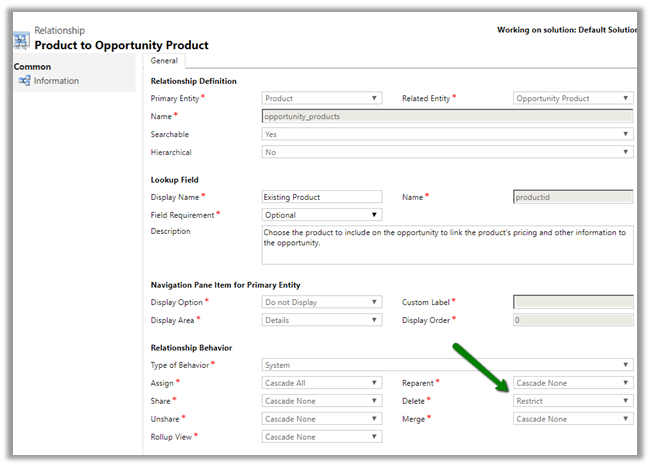Open Information under Common section
Image resolution: width=650 pixels, height=467 pixels.
55,81
